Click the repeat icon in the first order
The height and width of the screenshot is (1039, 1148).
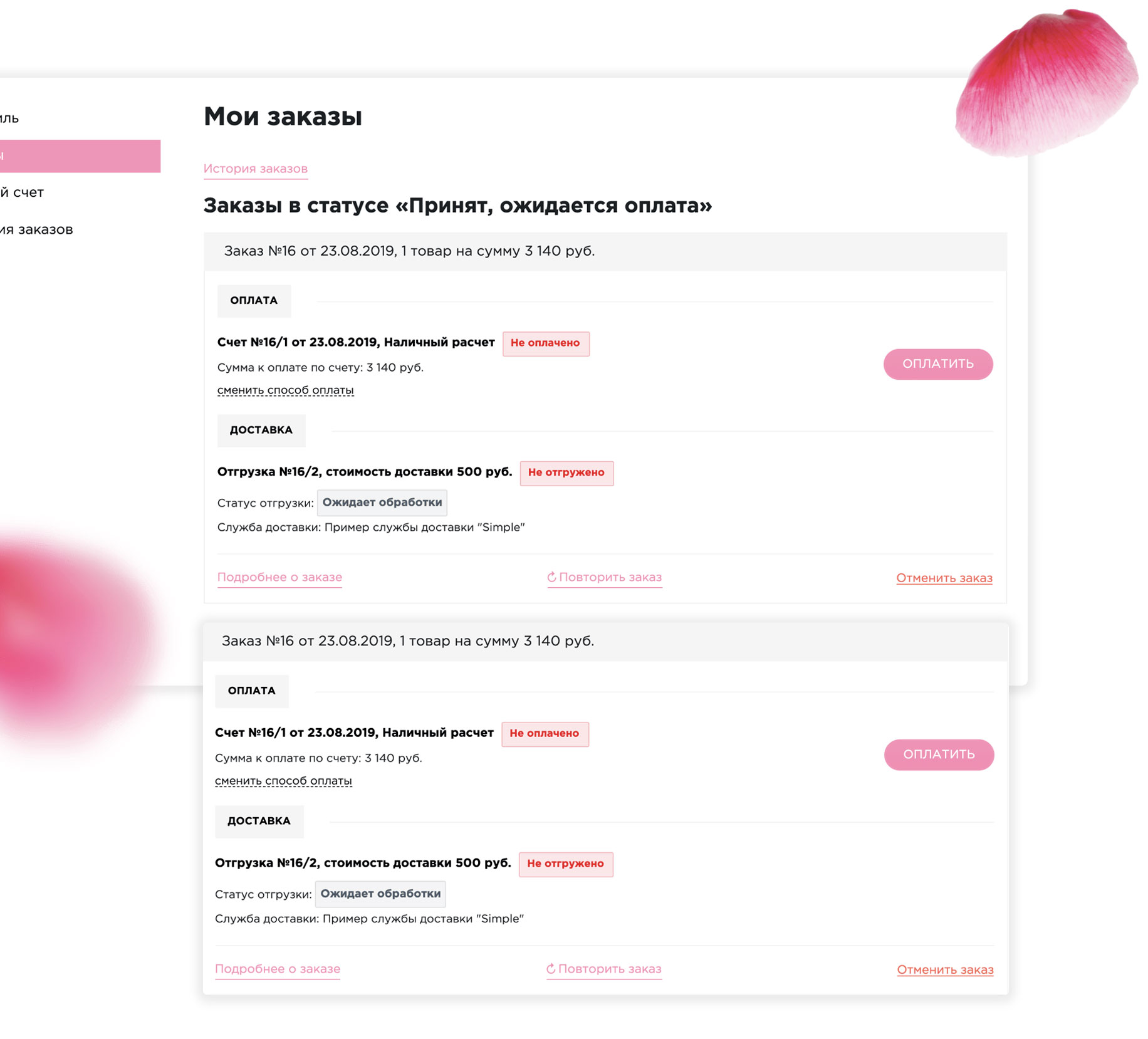coord(551,577)
